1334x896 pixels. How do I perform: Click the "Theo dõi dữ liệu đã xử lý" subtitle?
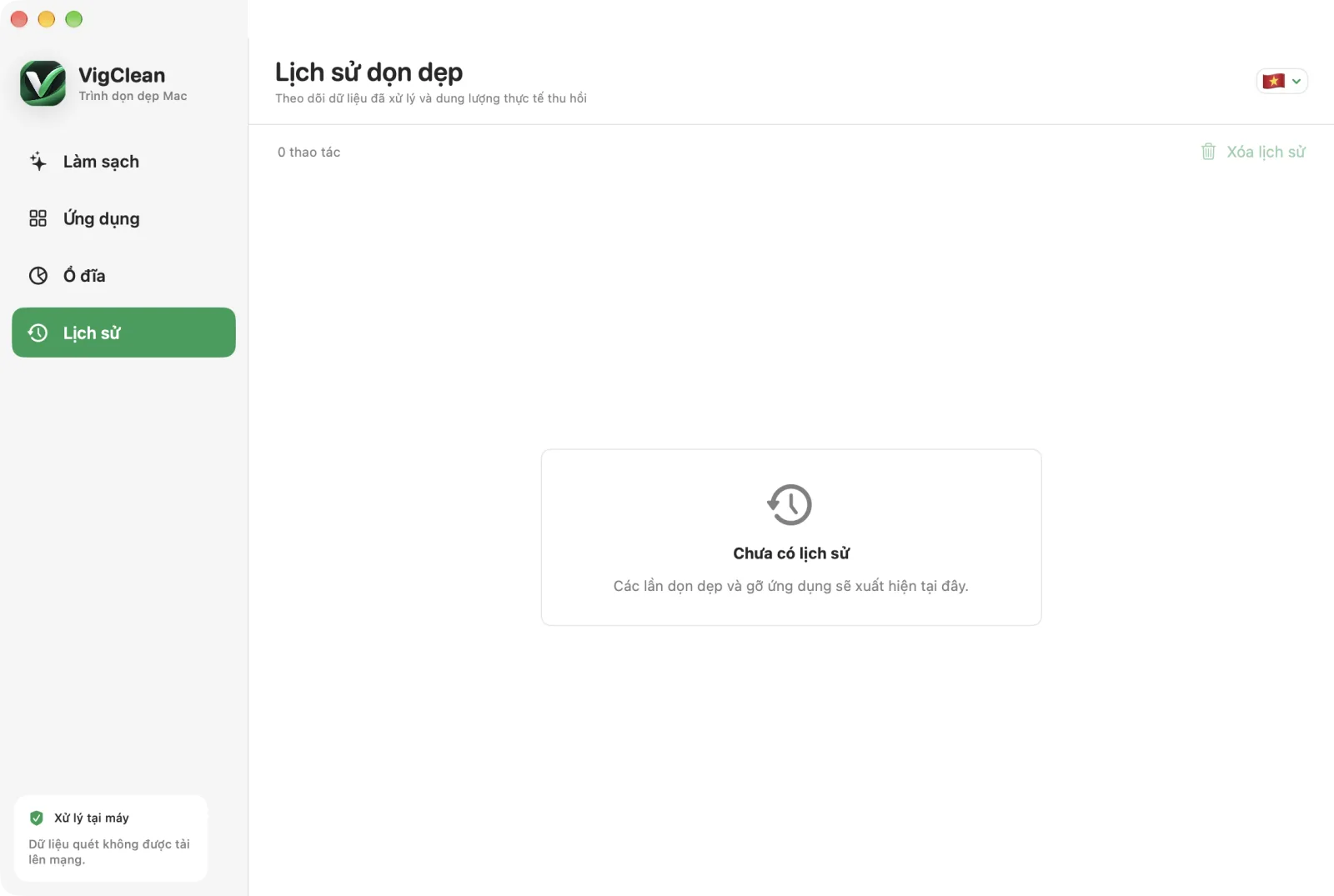pyautogui.click(x=431, y=98)
